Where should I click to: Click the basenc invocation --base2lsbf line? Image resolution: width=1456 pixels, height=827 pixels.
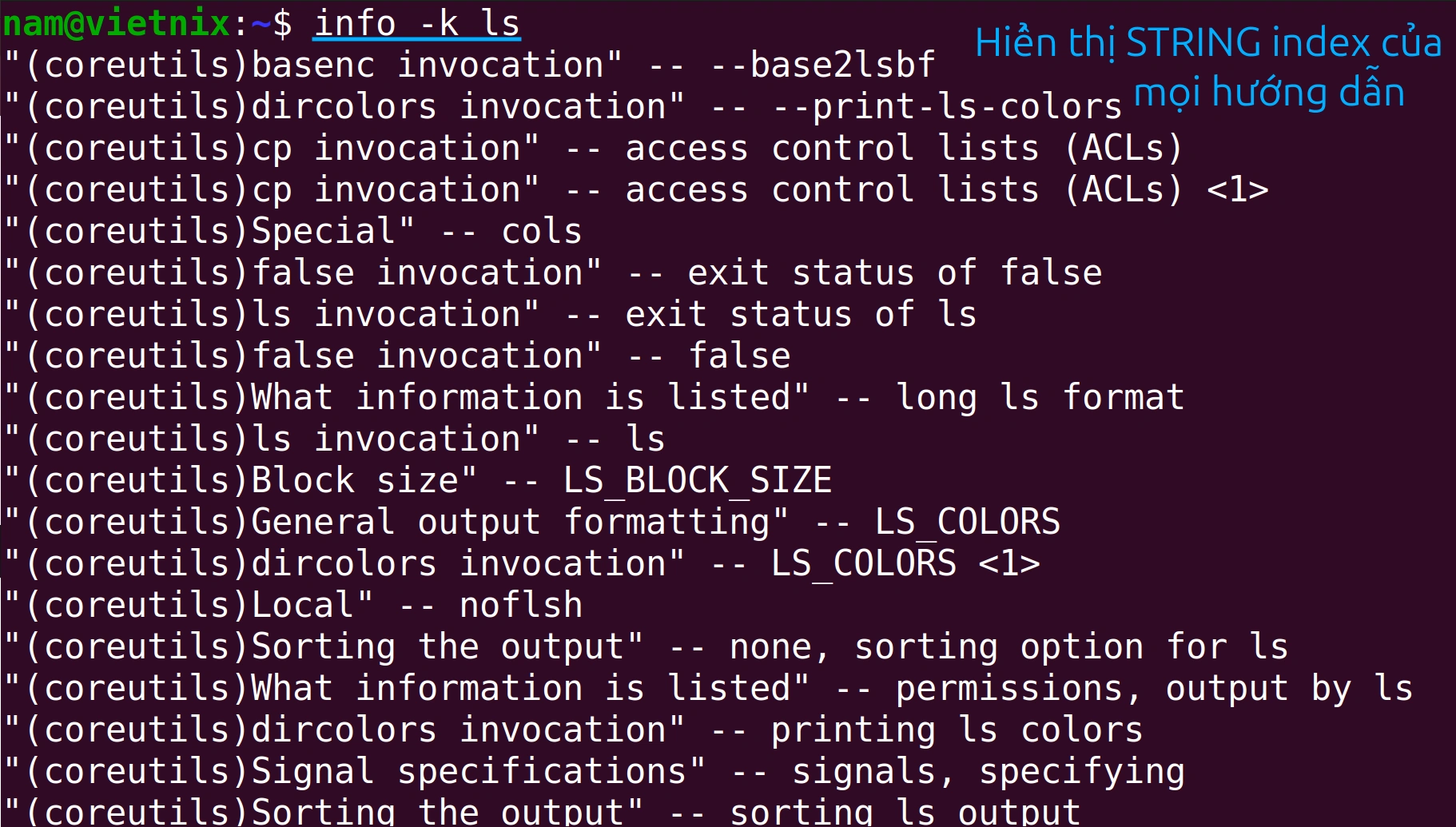[469, 65]
